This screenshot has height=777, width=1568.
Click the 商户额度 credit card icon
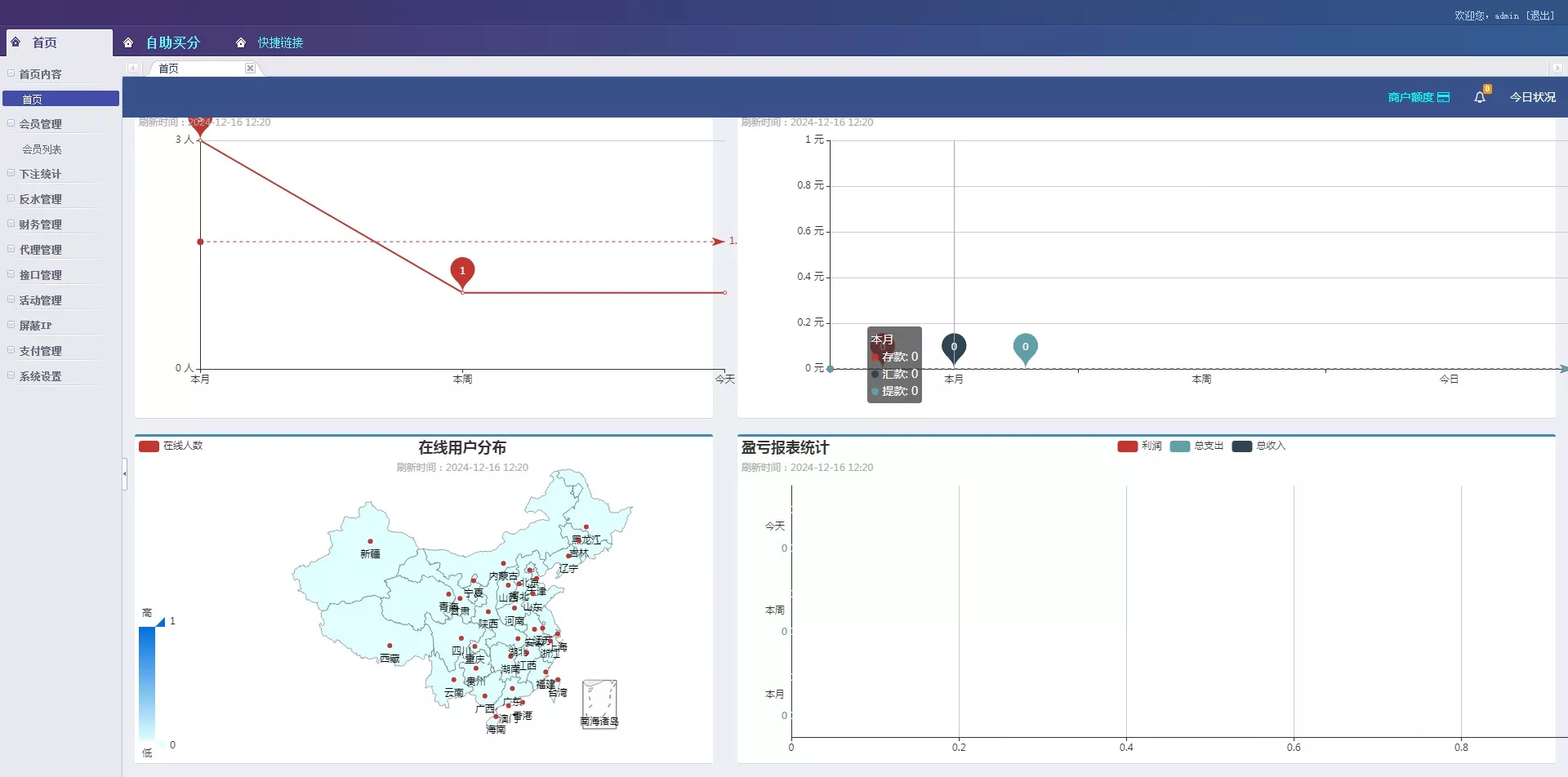point(1443,97)
